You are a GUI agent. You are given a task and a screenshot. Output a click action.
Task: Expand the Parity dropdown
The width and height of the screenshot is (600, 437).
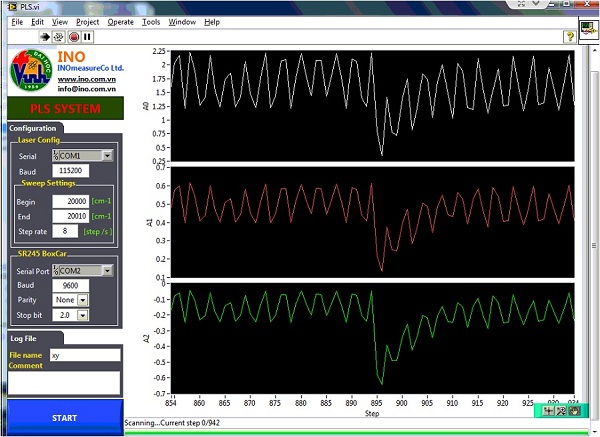82,299
